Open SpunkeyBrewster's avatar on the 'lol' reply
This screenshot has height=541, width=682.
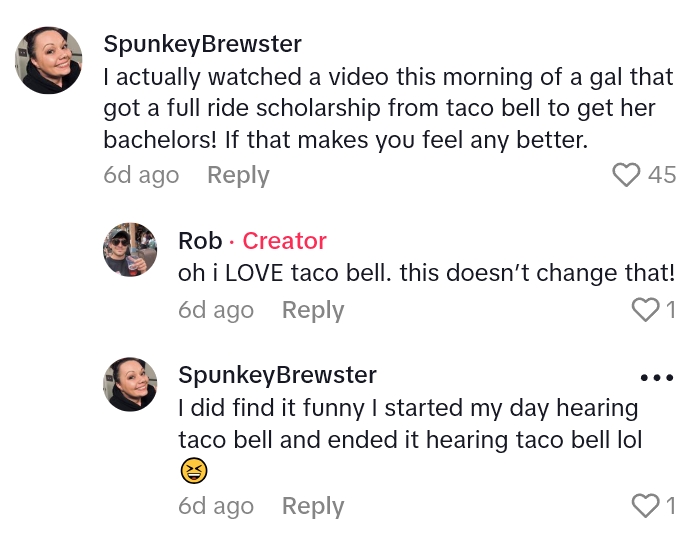pos(130,385)
